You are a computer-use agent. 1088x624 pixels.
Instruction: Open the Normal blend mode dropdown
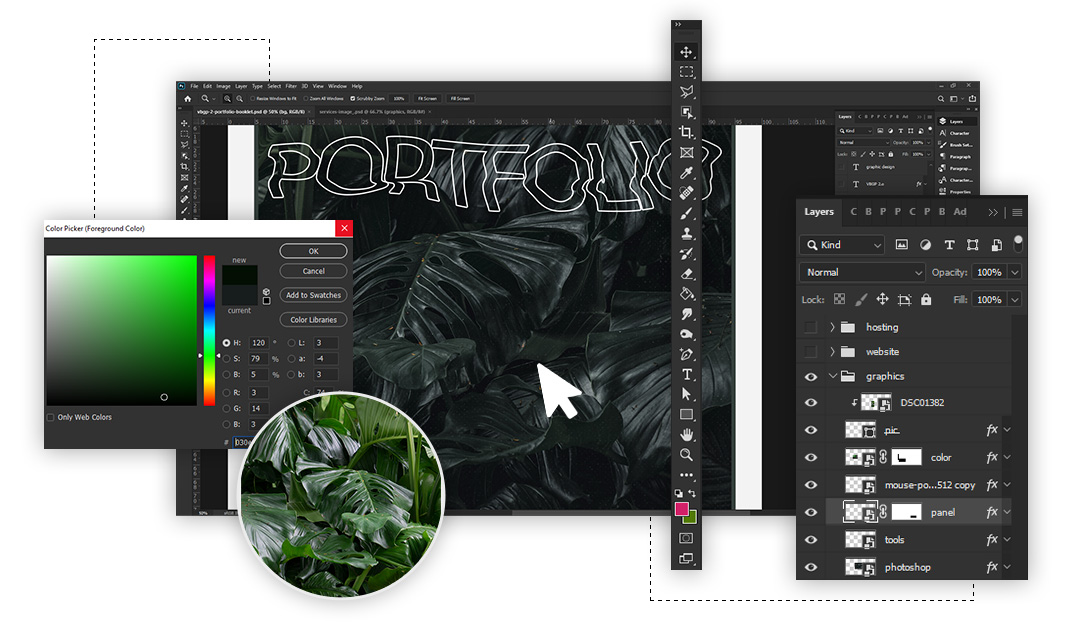(x=860, y=272)
